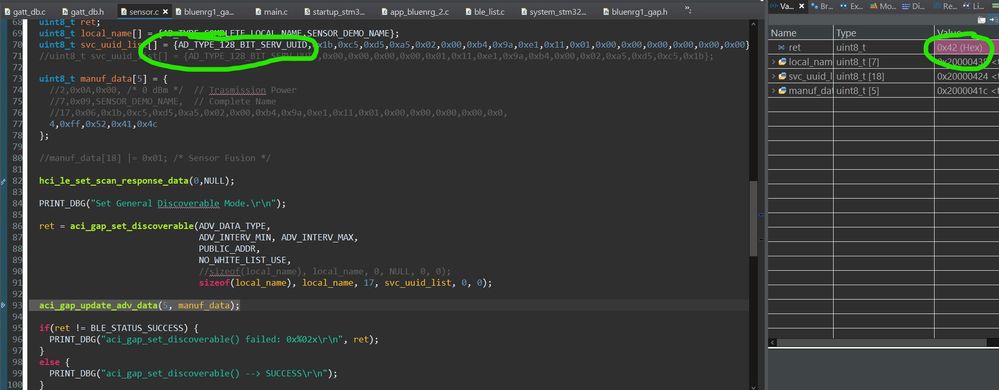This screenshot has height=390, width=999.
Task: Expand the manuf_data array variable
Action: pyautogui.click(x=773, y=90)
